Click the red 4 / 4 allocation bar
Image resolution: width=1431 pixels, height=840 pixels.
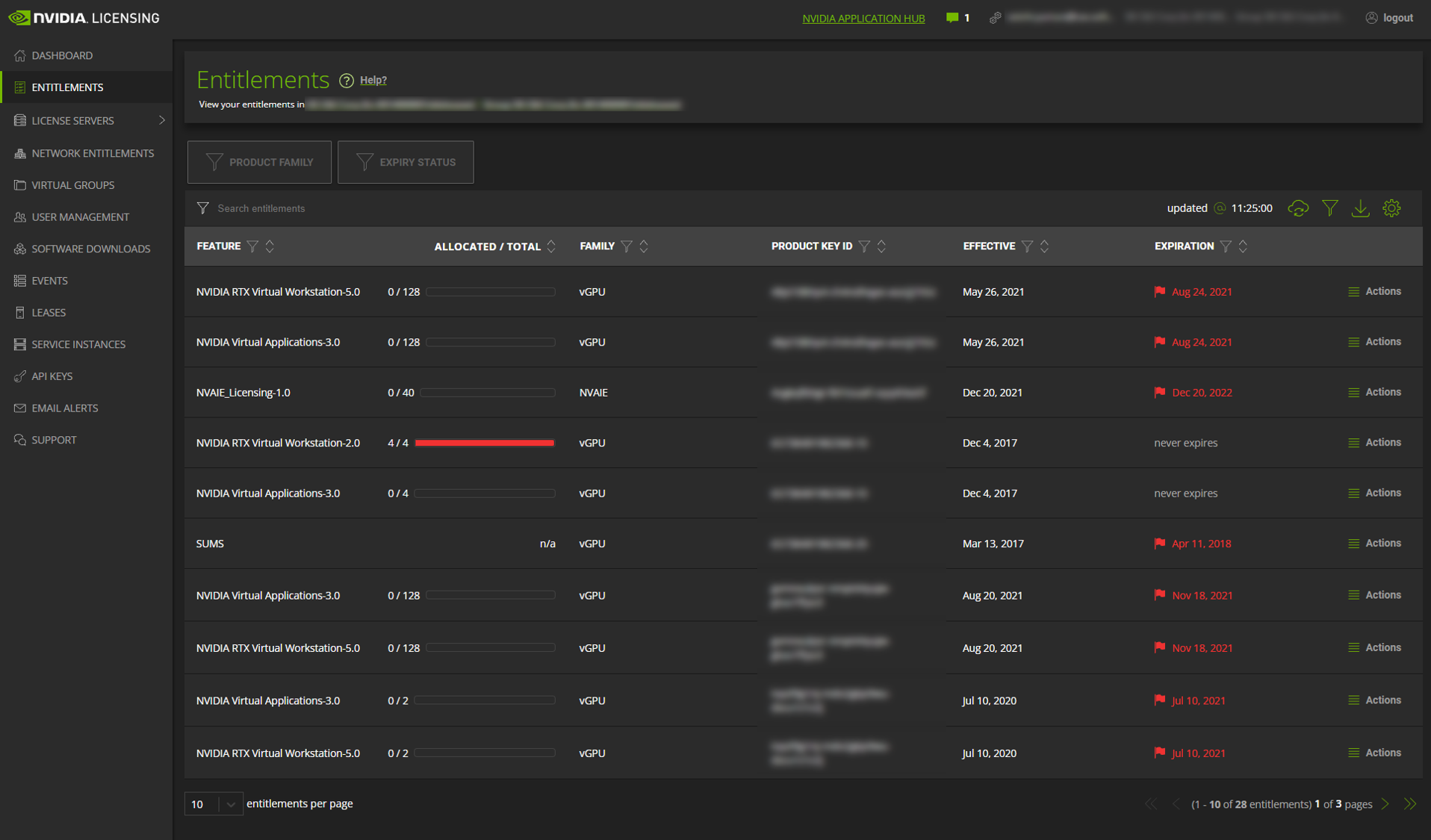coord(485,443)
